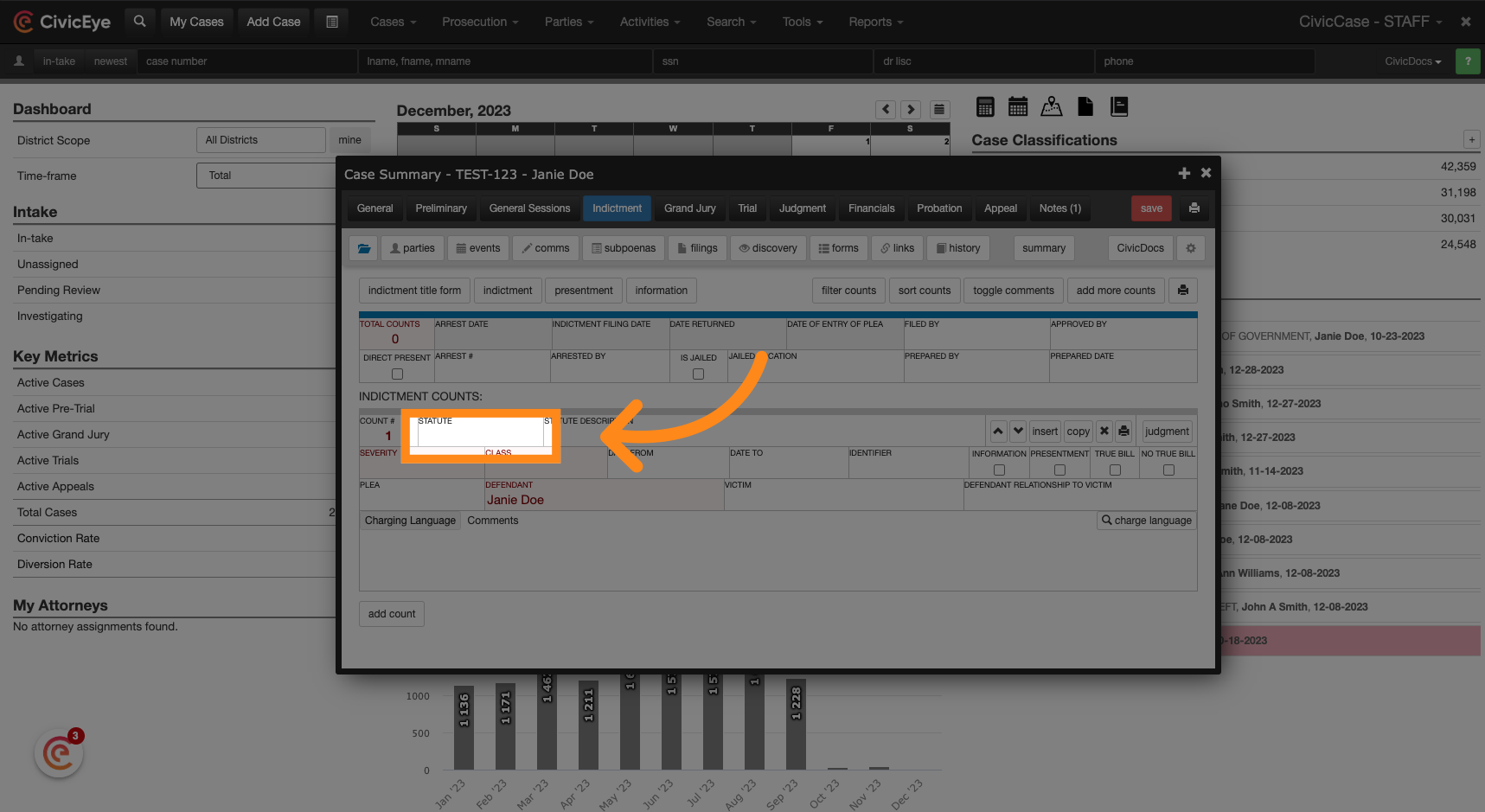This screenshot has width=1485, height=812.
Task: Open the Prosecution dropdown menu
Action: tap(480, 22)
